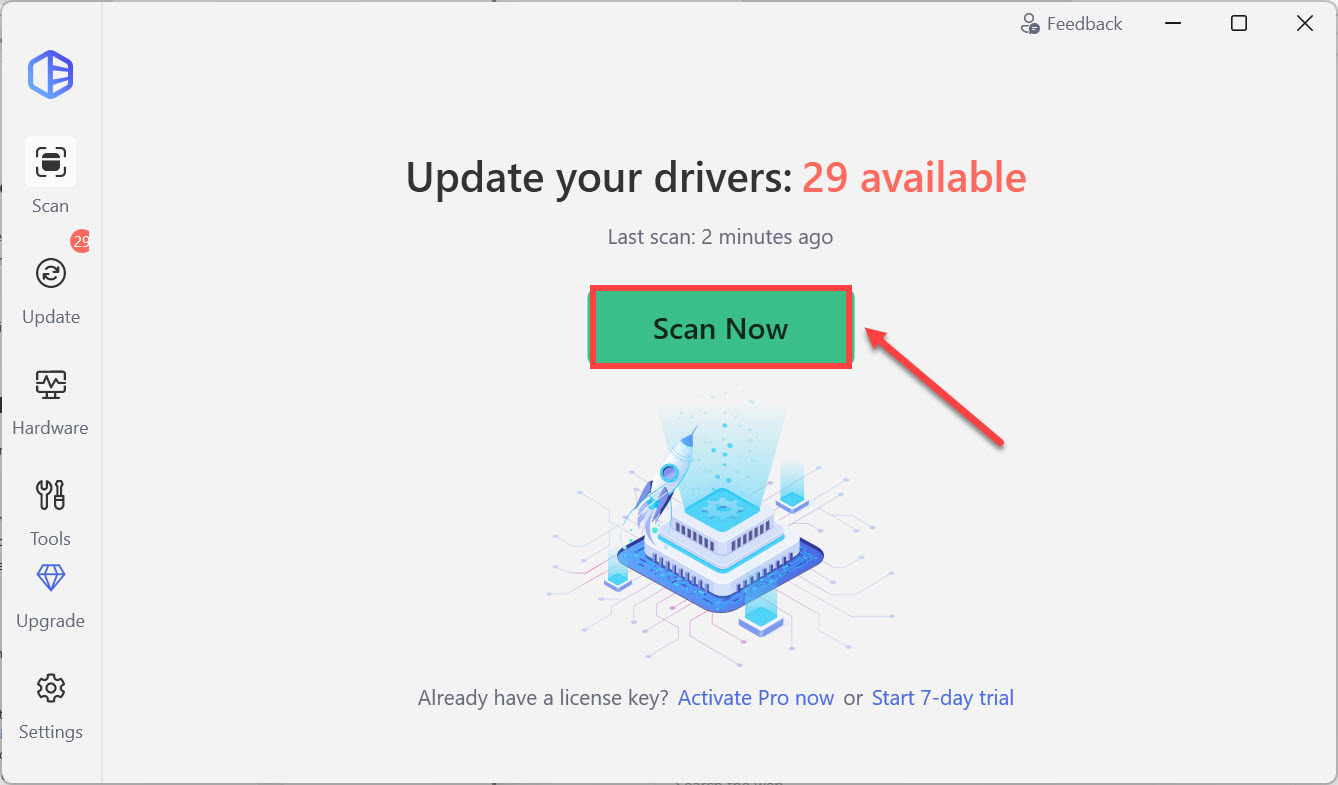Click the Upgrade diamond icon

pyautogui.click(x=50, y=578)
